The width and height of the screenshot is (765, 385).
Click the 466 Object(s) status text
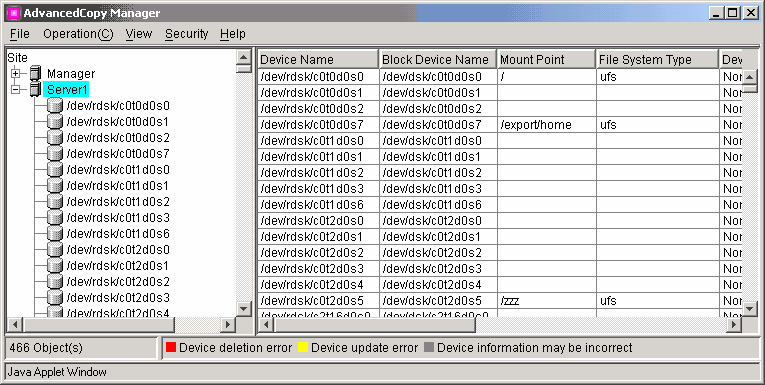pyautogui.click(x=46, y=347)
